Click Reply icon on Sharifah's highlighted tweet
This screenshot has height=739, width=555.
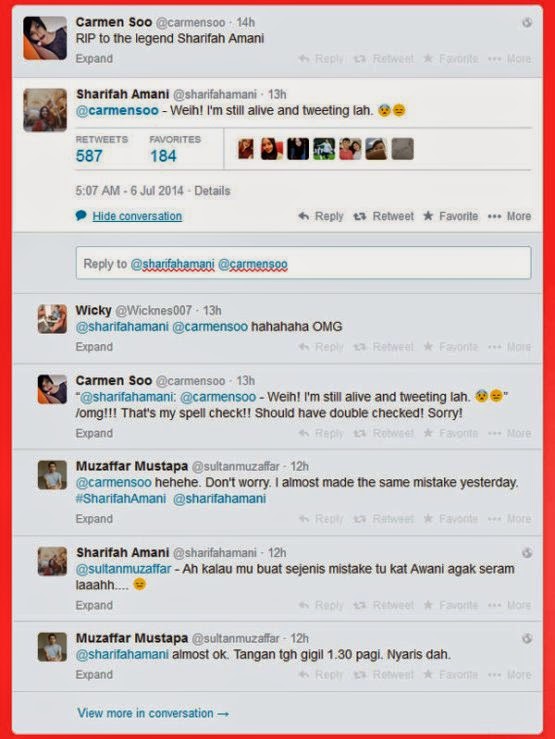click(304, 216)
